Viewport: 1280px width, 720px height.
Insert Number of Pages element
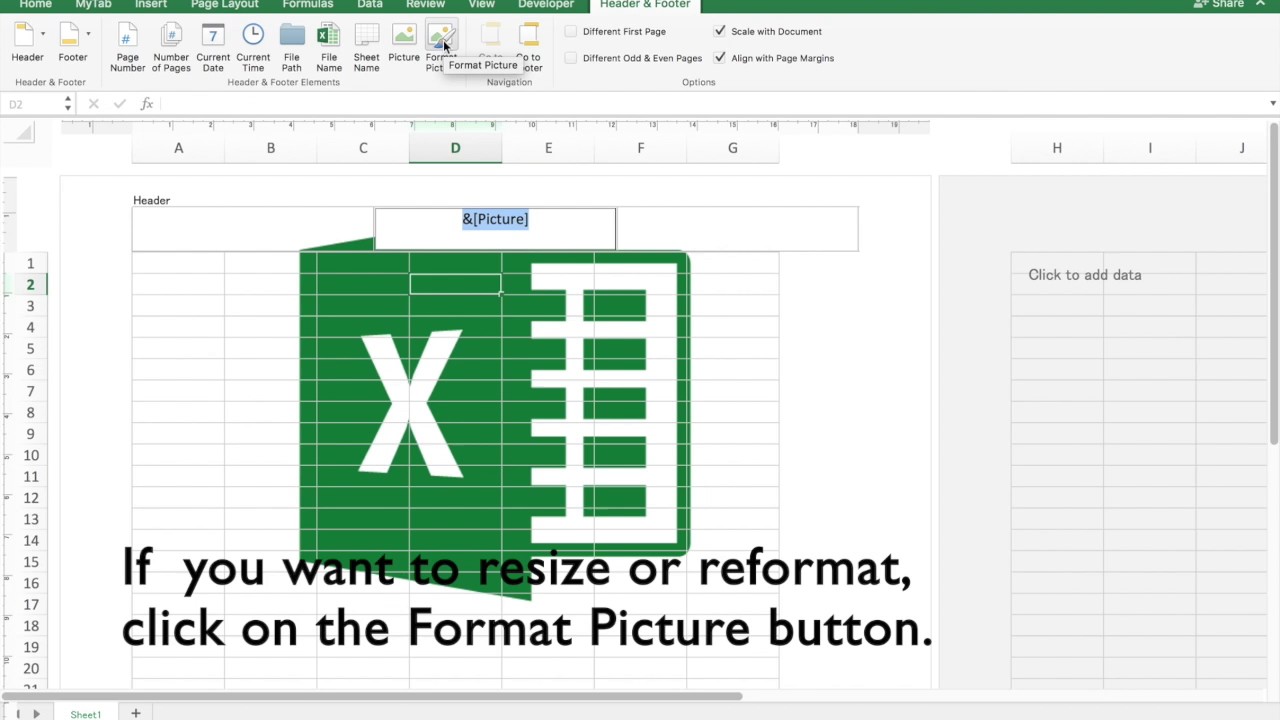171,47
